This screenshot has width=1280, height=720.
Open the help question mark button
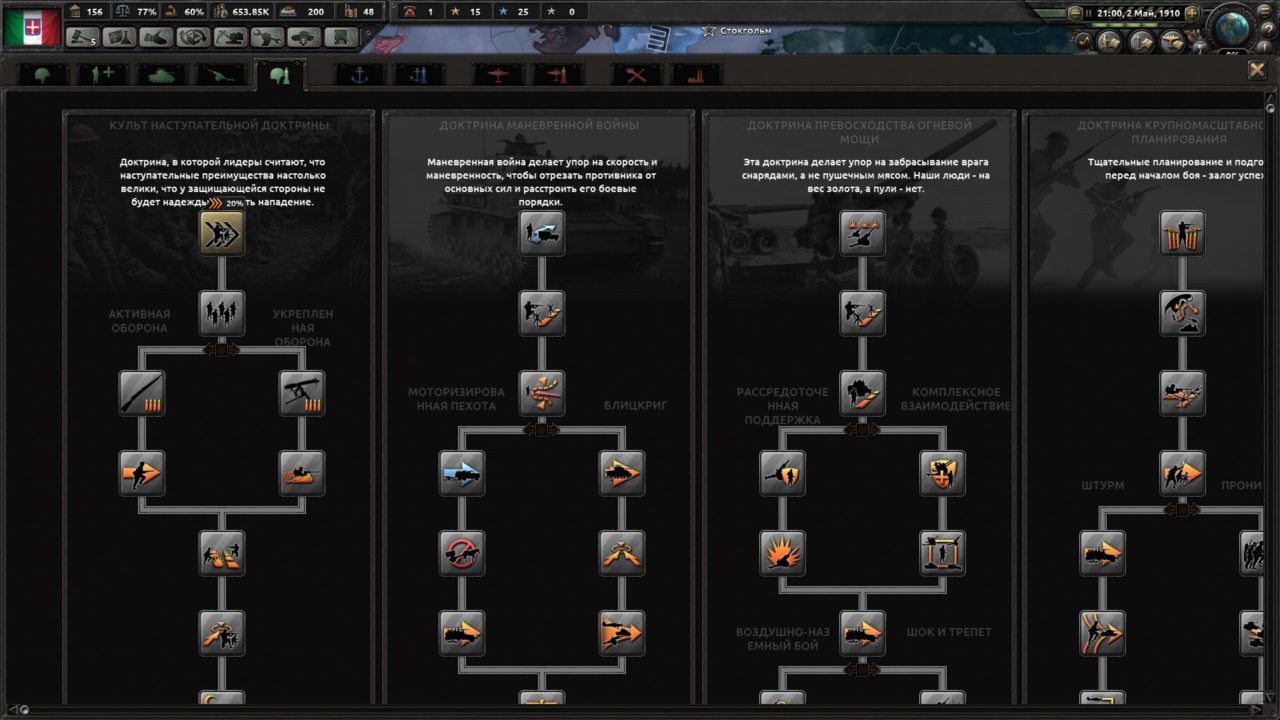[x=1269, y=27]
